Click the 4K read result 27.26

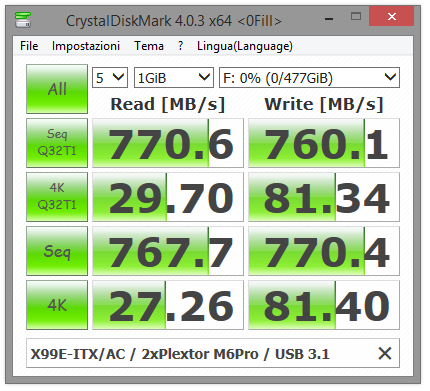(x=168, y=305)
